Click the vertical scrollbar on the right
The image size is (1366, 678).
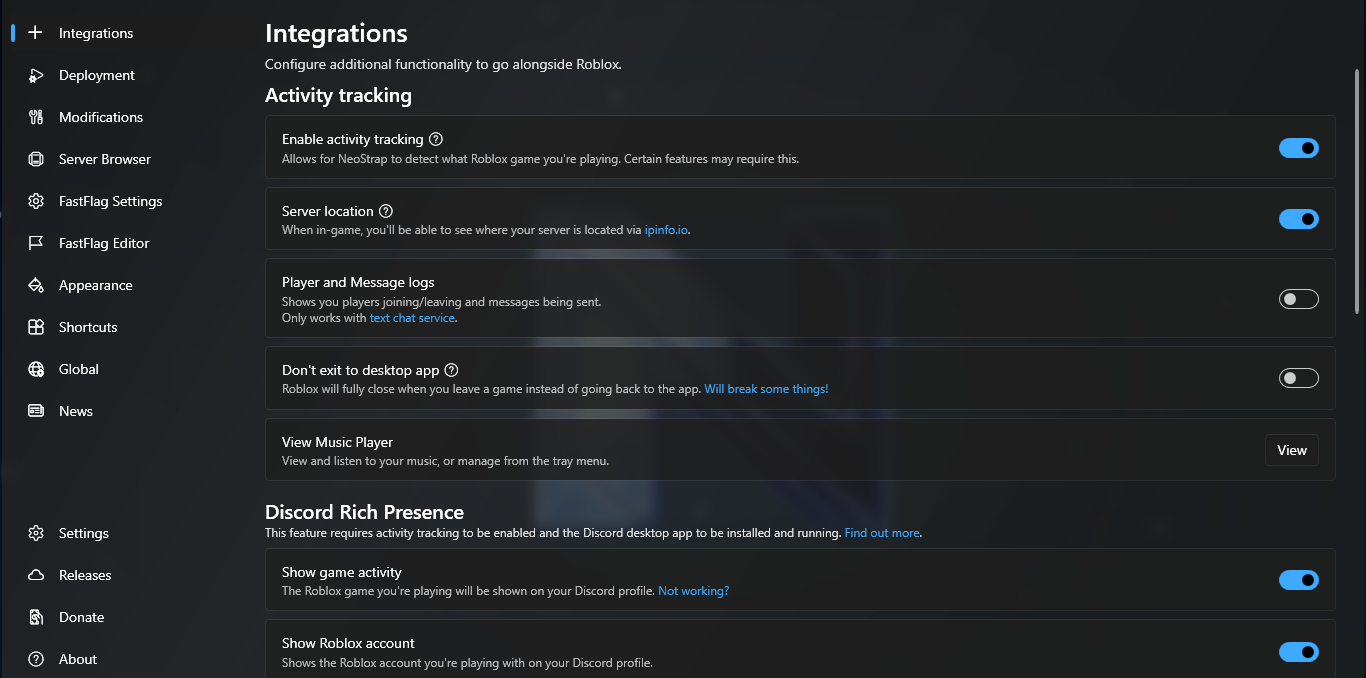point(1357,190)
